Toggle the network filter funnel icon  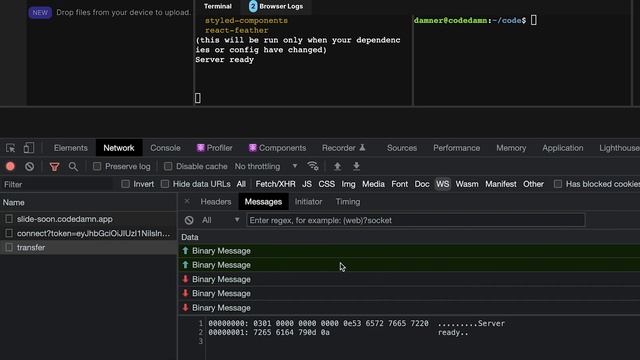54,167
